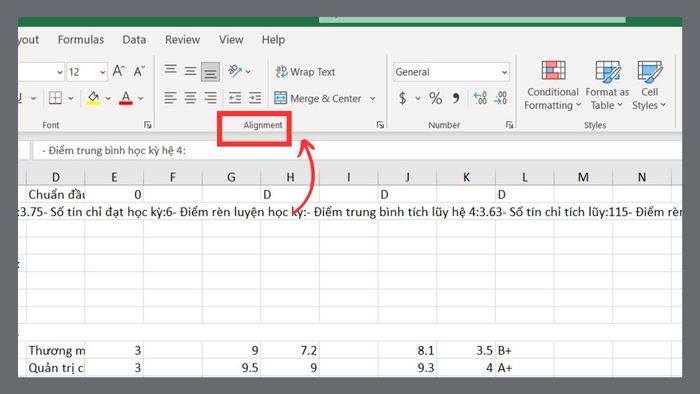The height and width of the screenshot is (394, 700).
Task: Select the 'Thương m' course cell
Action: tap(56, 350)
